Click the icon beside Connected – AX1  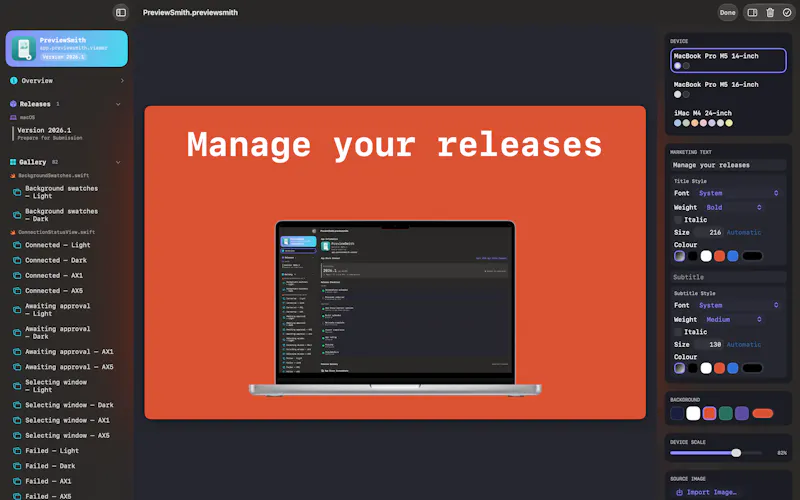tap(17, 276)
